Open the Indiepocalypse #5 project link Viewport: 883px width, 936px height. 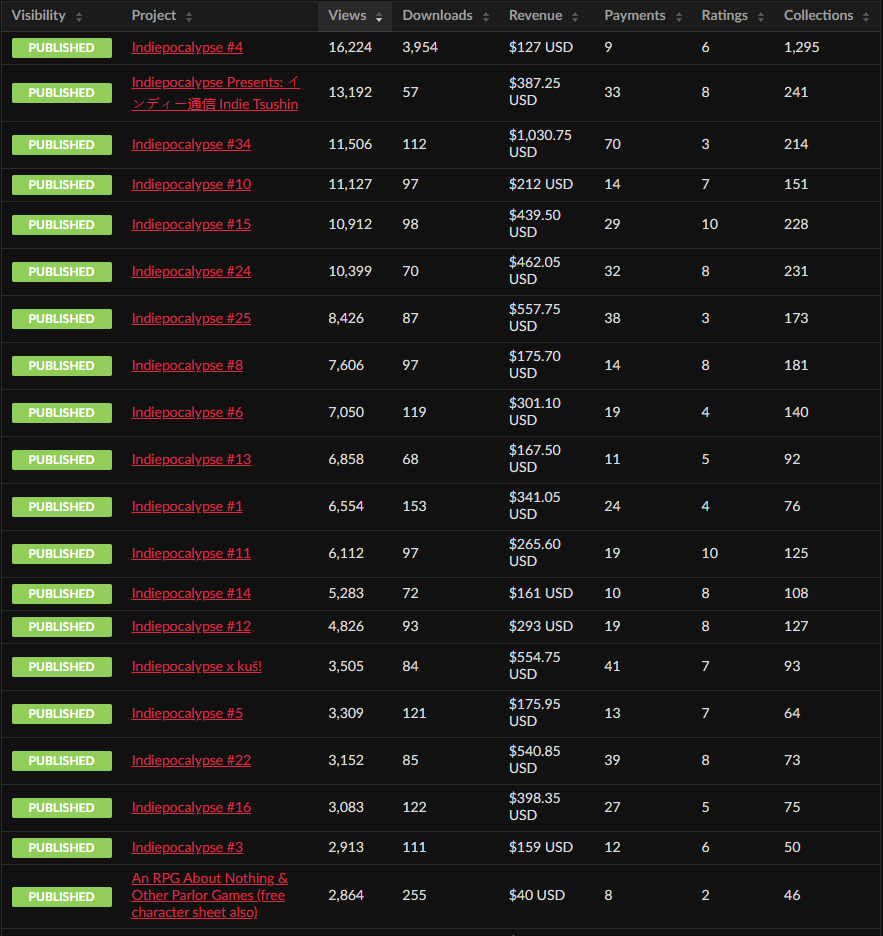click(187, 713)
